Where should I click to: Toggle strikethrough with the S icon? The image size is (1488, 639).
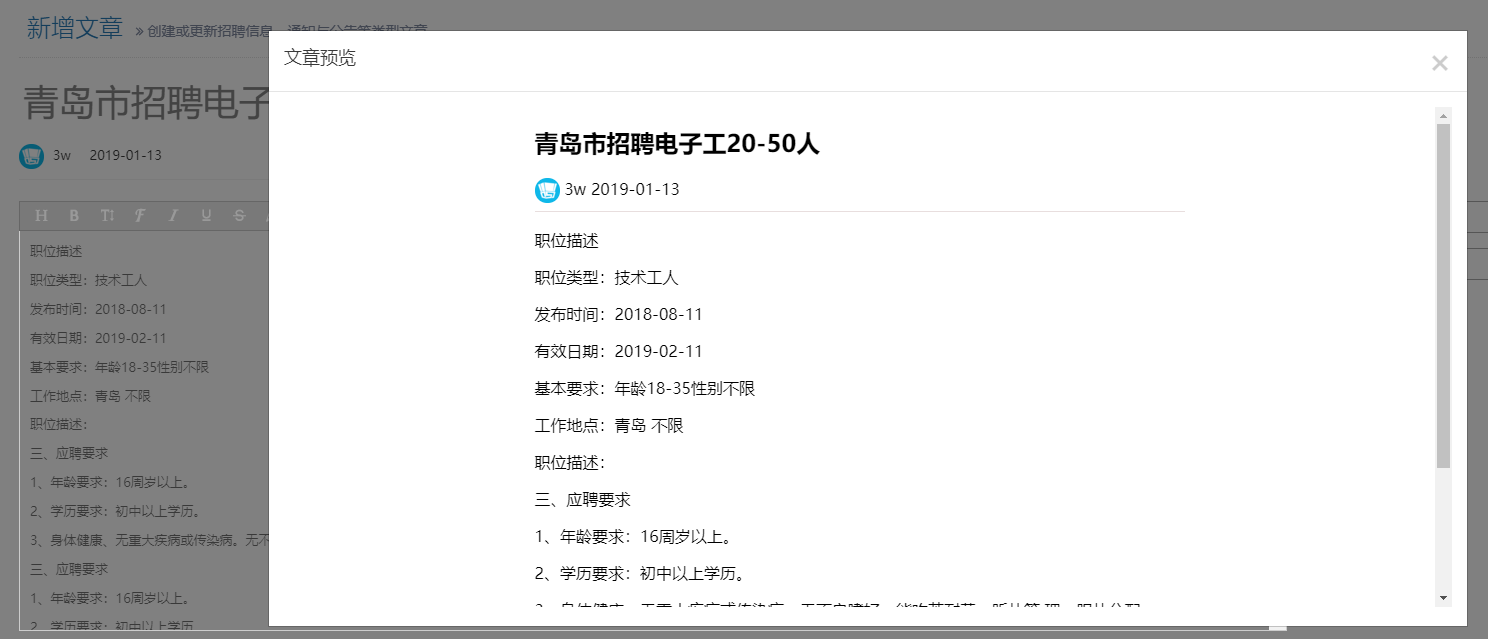click(x=237, y=215)
